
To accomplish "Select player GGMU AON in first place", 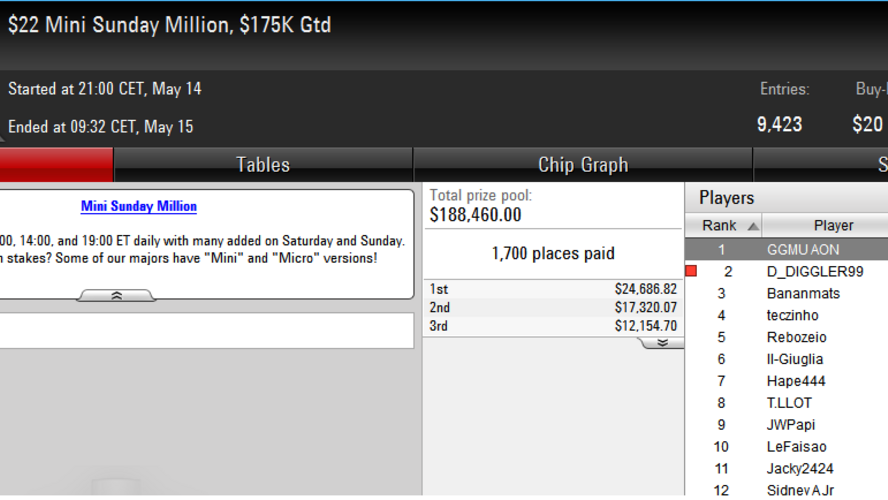I will click(x=803, y=249).
